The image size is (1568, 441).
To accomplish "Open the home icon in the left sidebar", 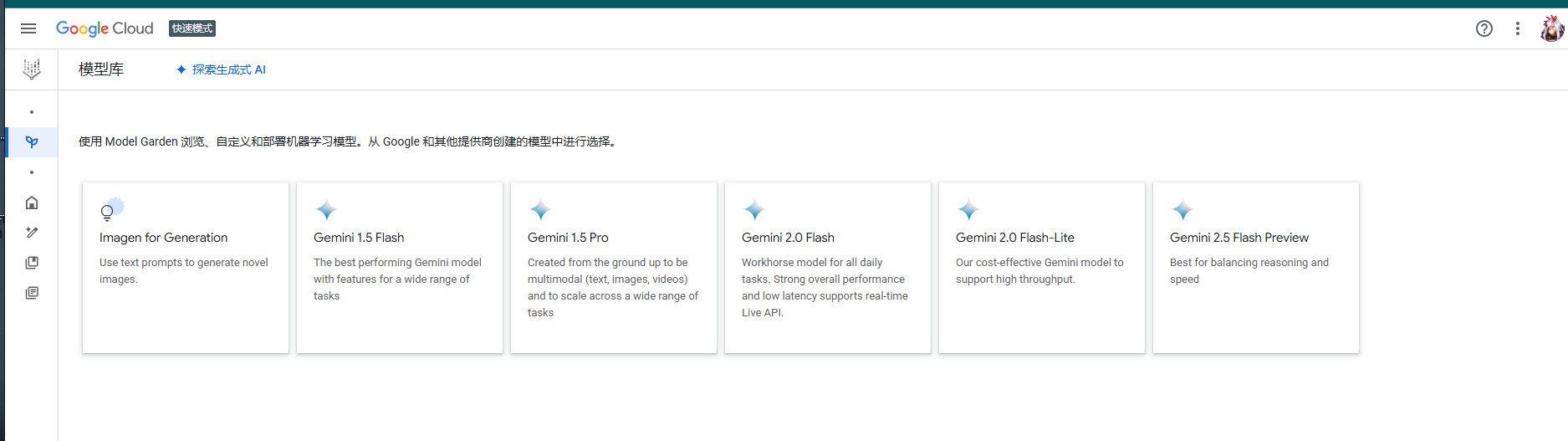I will tap(32, 203).
